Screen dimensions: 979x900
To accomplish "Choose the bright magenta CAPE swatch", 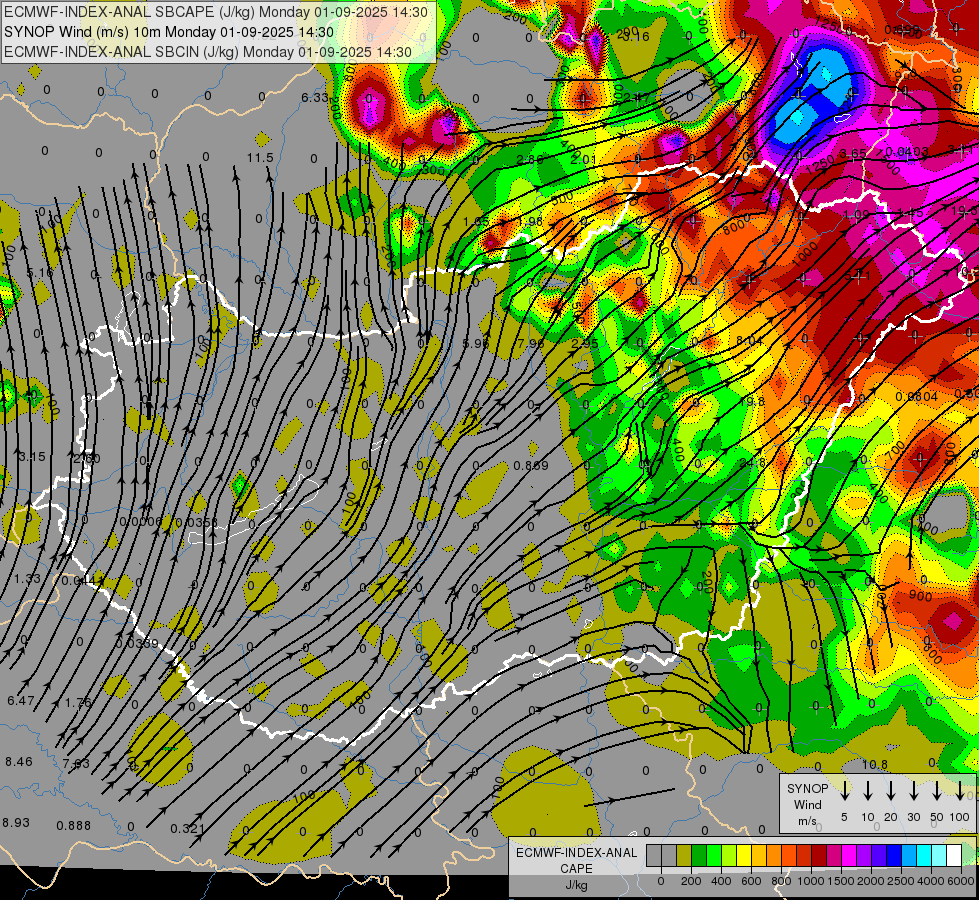I will click(849, 856).
